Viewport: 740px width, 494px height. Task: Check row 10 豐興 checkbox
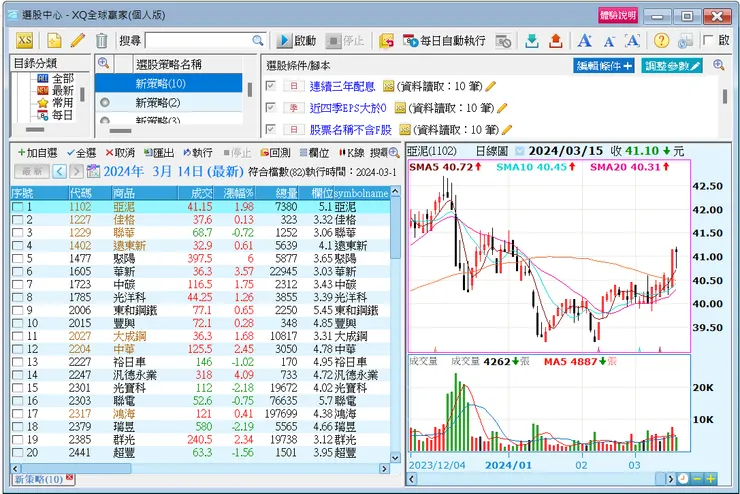[x=17, y=323]
